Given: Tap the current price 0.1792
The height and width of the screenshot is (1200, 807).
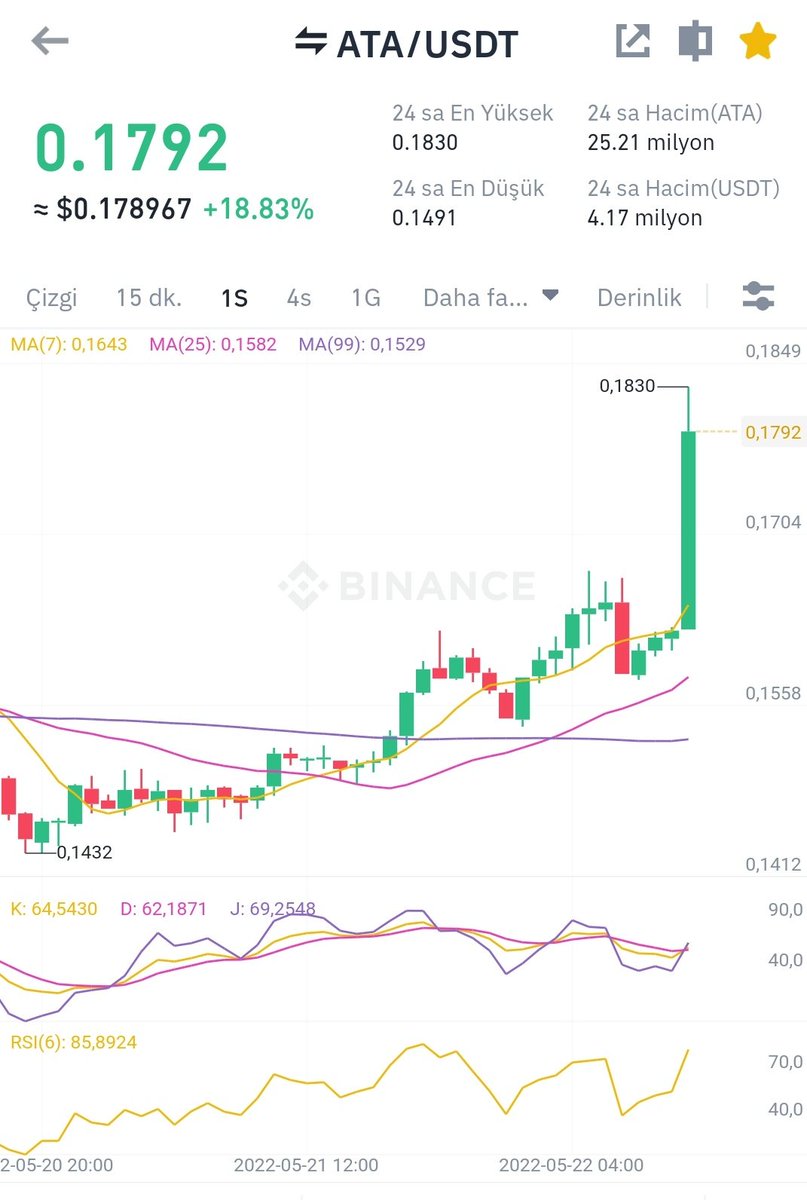Looking at the screenshot, I should click(x=132, y=148).
